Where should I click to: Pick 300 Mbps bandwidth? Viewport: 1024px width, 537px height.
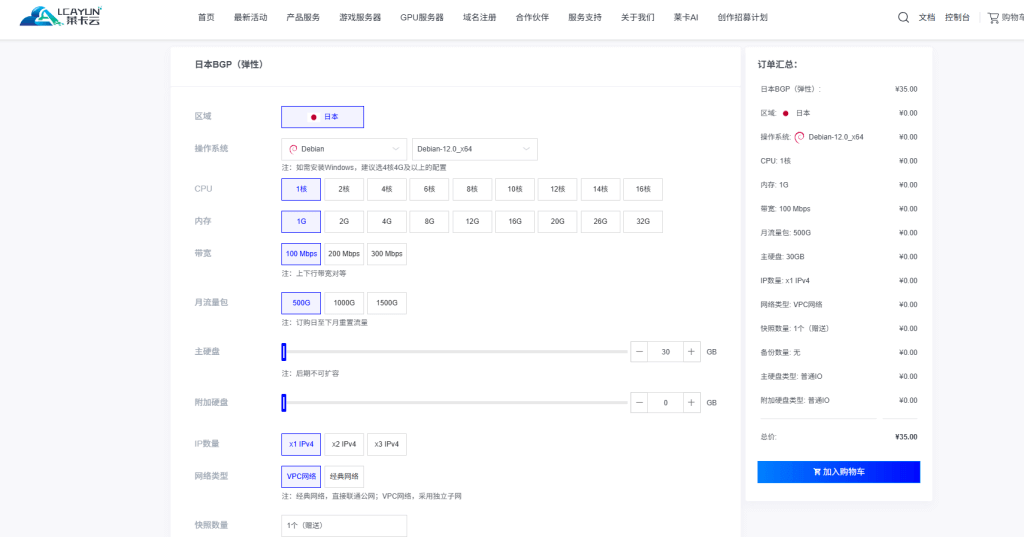387,254
